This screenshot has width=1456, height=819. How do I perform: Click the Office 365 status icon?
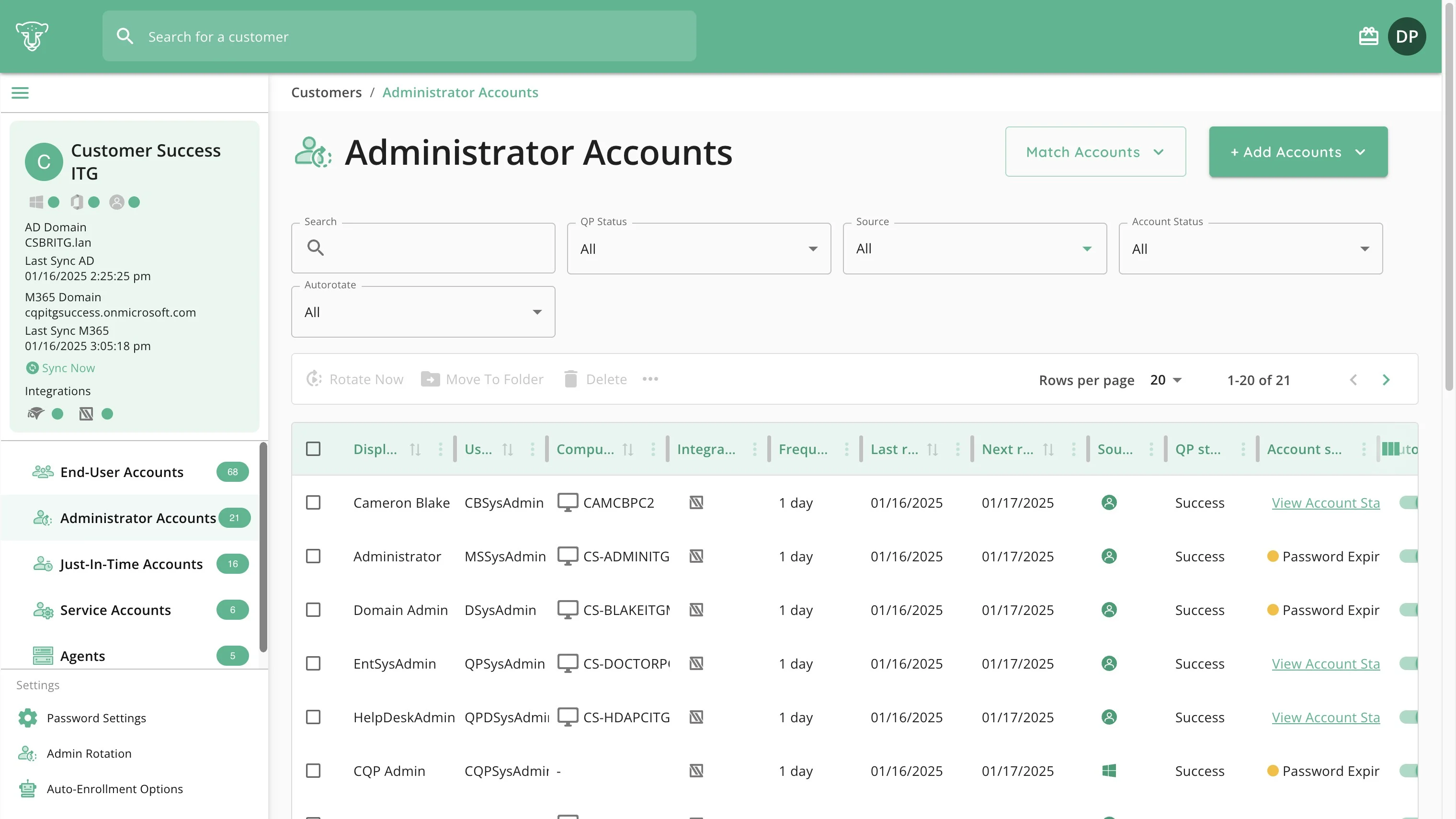(x=77, y=202)
